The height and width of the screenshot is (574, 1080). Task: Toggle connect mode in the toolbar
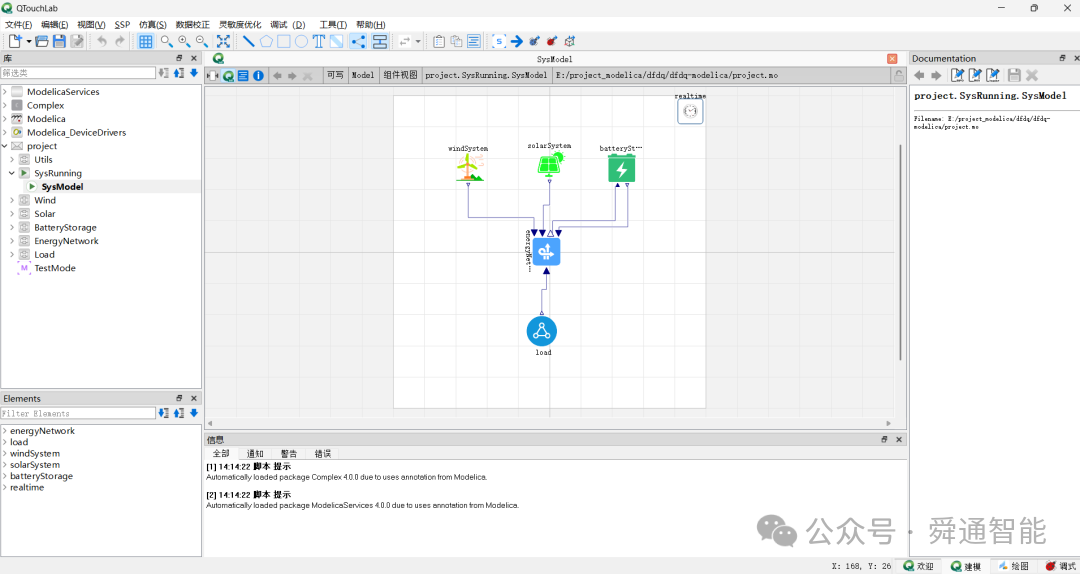pos(358,41)
